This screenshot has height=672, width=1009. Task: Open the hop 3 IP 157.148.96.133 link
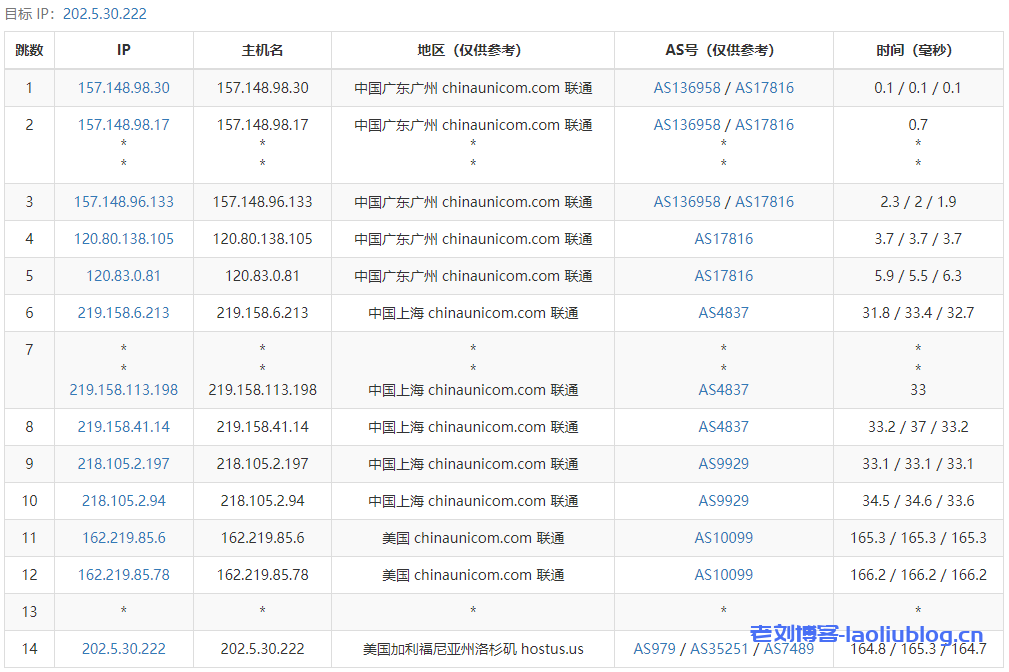(123, 201)
